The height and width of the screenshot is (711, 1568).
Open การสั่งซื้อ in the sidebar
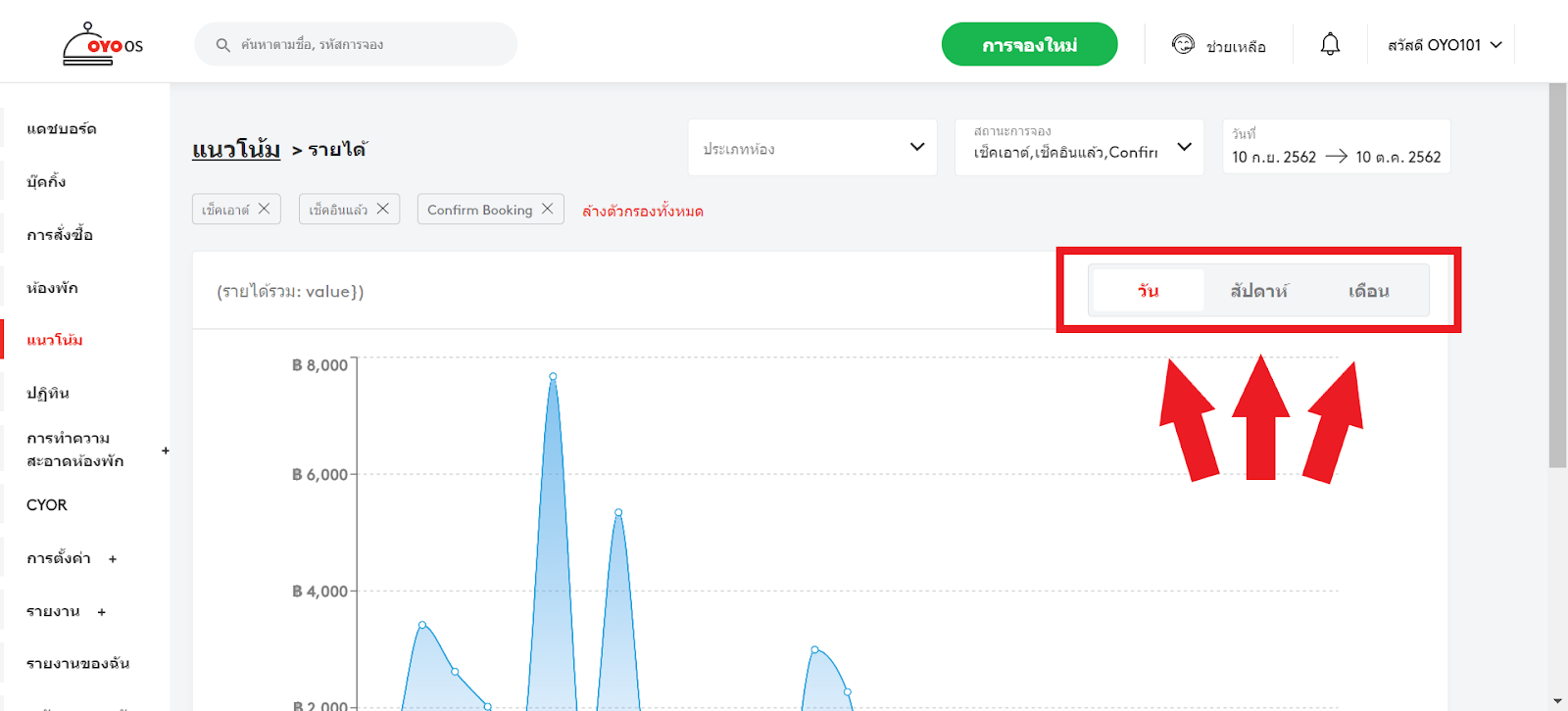(60, 234)
